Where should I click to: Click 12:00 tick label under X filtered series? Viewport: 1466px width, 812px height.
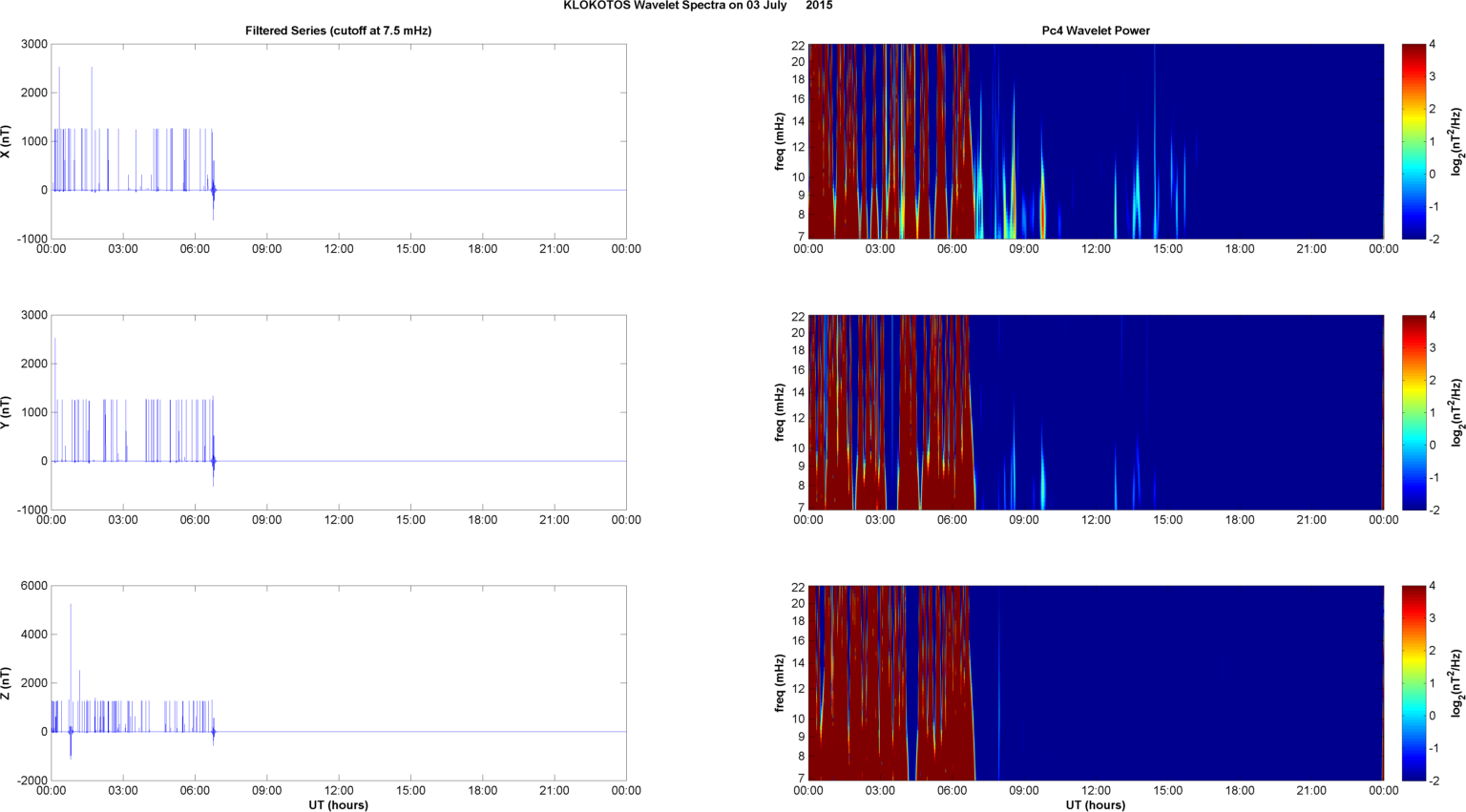pyautogui.click(x=339, y=249)
